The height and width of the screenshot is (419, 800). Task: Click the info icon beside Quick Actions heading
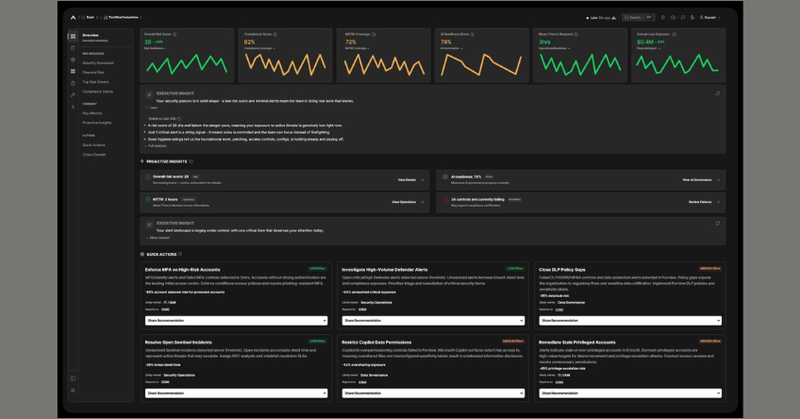click(x=181, y=254)
